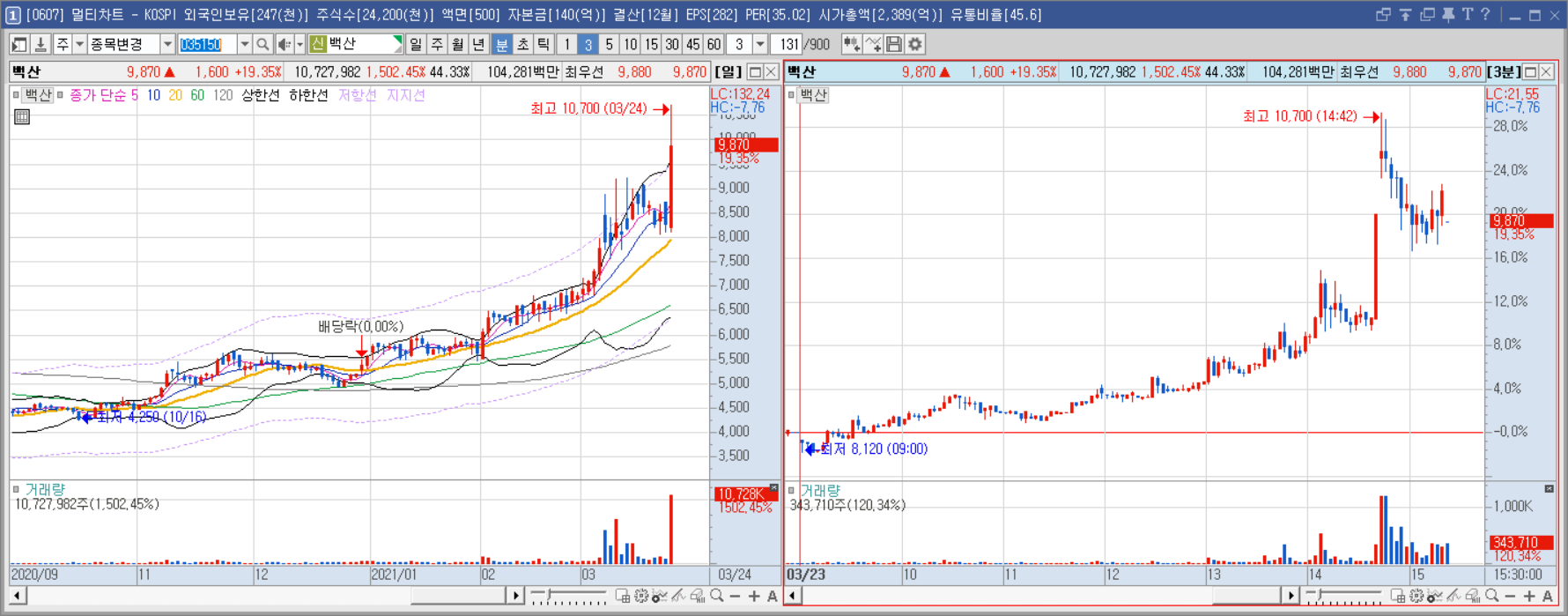Toggle the 거래량 volume indicator in left chart

16,489
